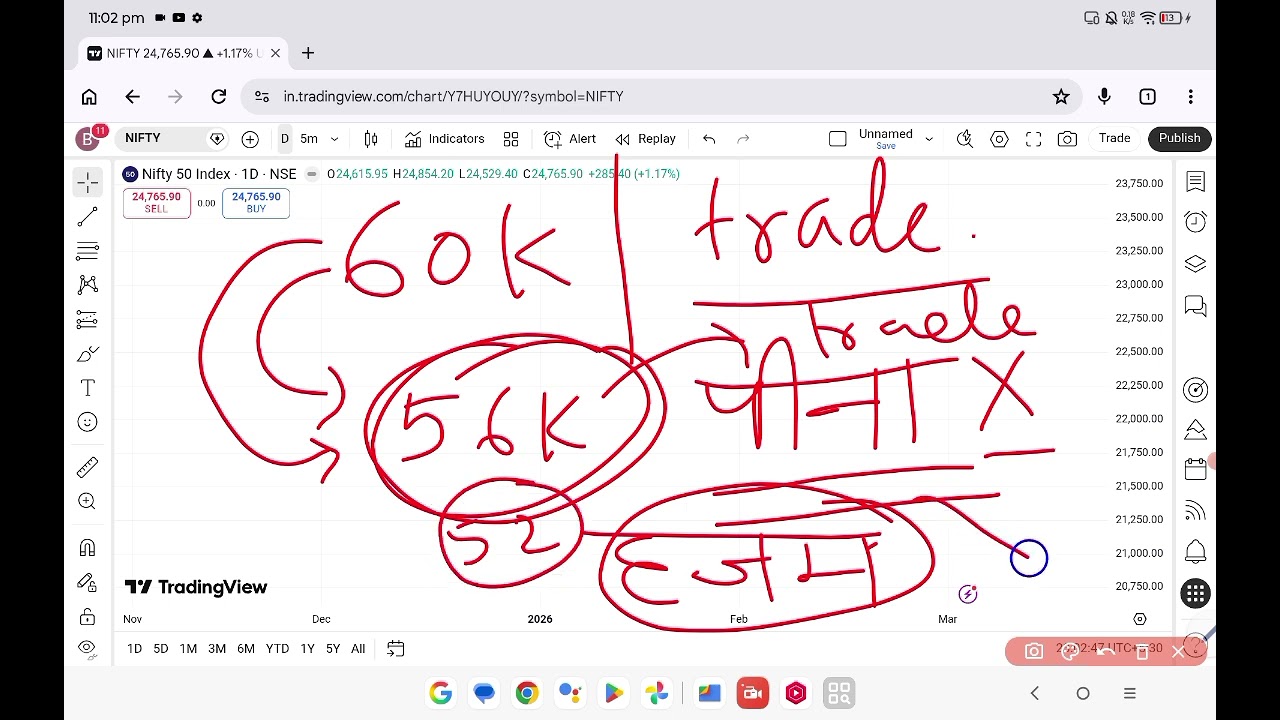
Task: Open the notifications bell panel
Action: tap(1195, 552)
